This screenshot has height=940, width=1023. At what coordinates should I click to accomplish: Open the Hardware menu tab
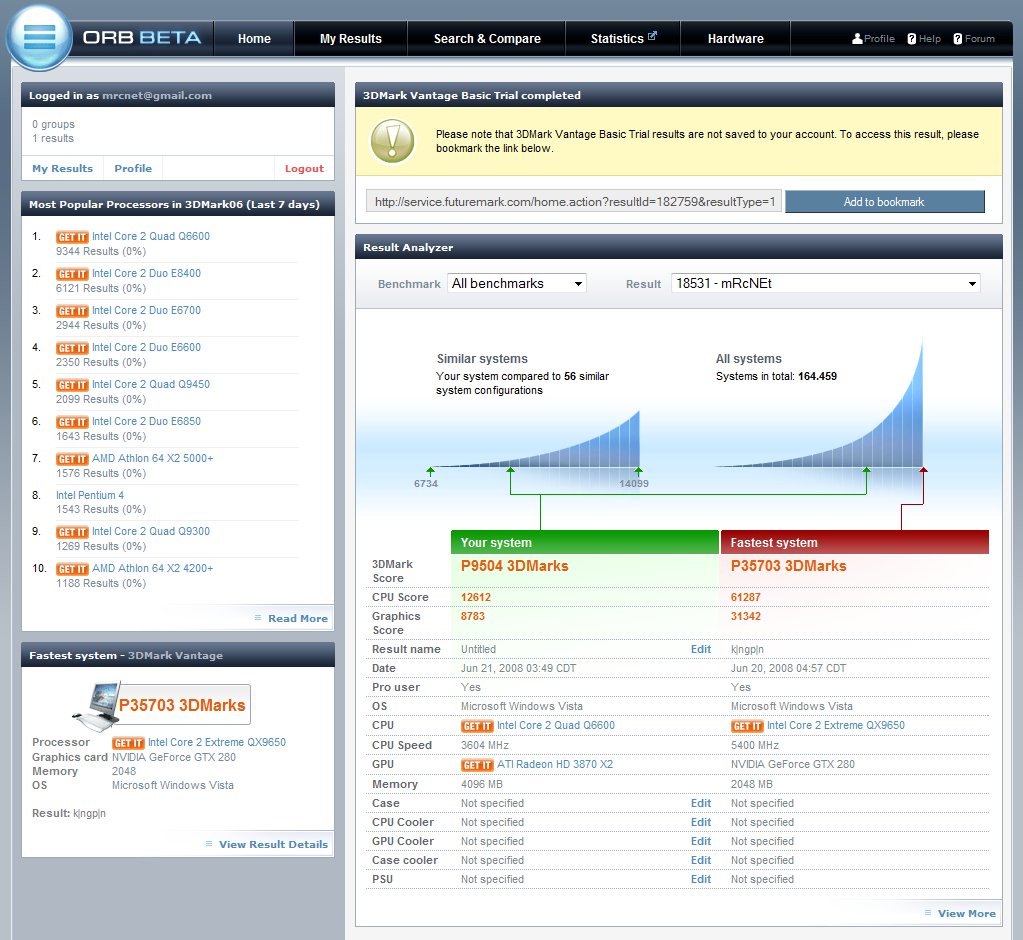coord(735,38)
